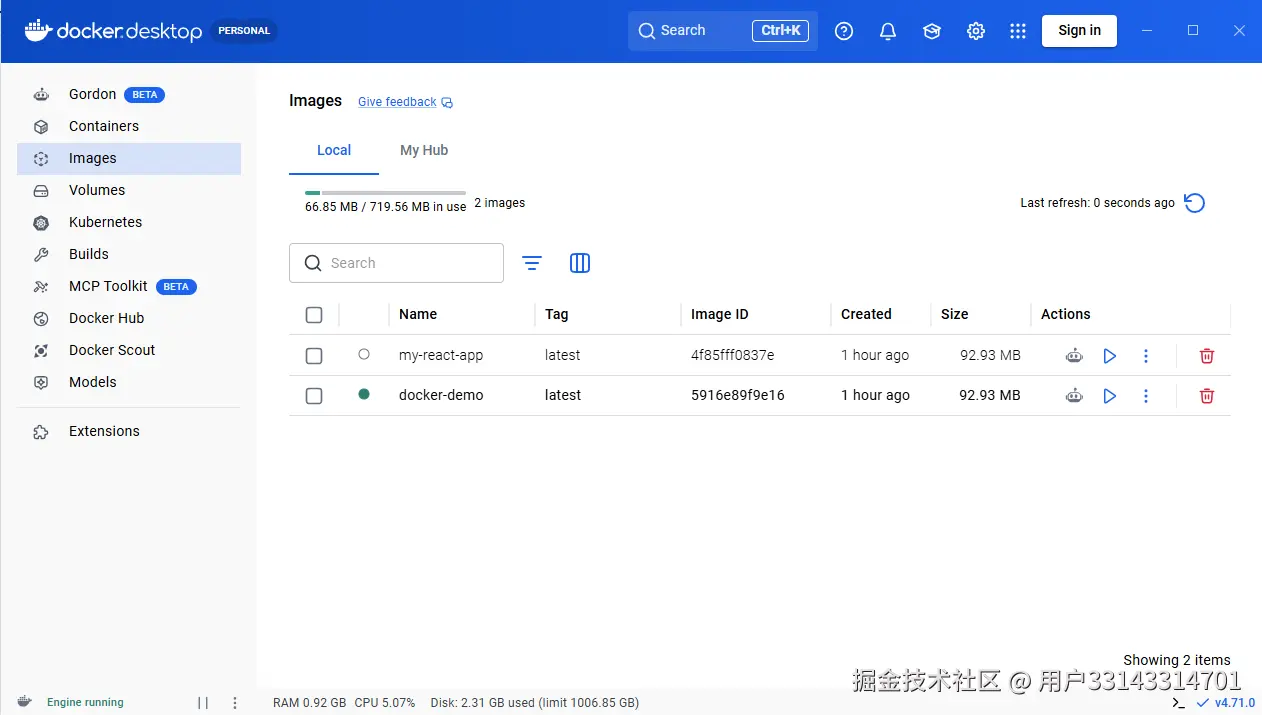Sort by Name column header
The width and height of the screenshot is (1262, 715).
[x=418, y=314]
